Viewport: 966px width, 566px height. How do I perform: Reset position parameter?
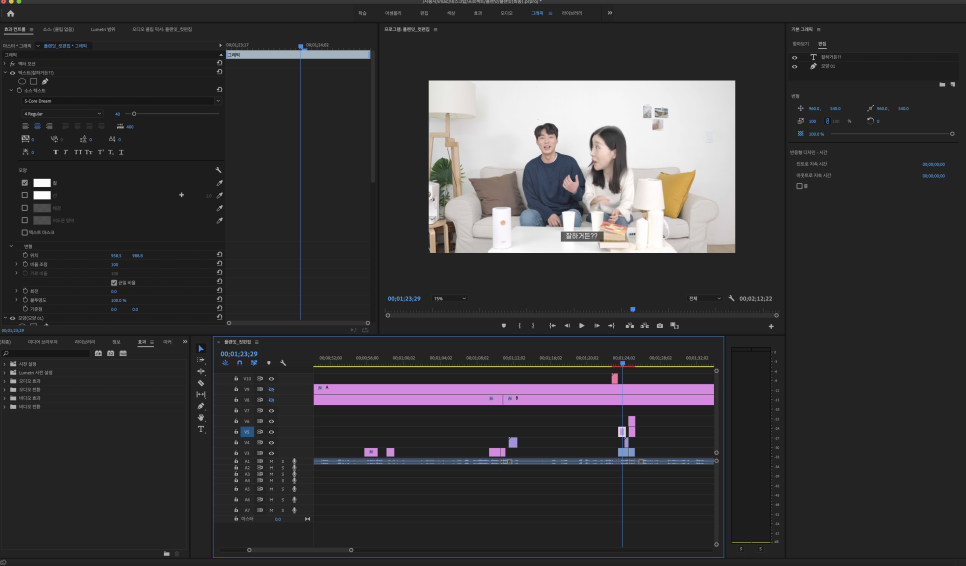[219, 254]
